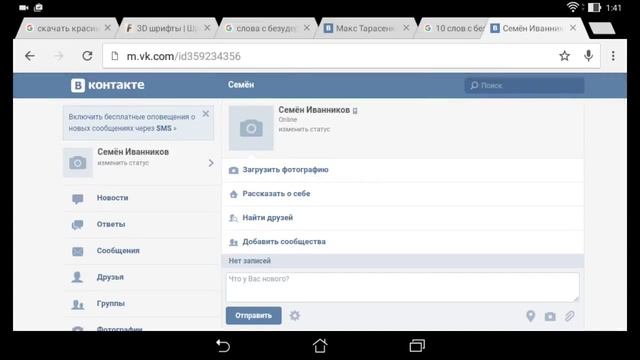Viewport: 640px width, 360px height.
Task: Click the large profile photo placeholder
Action: coord(251,128)
